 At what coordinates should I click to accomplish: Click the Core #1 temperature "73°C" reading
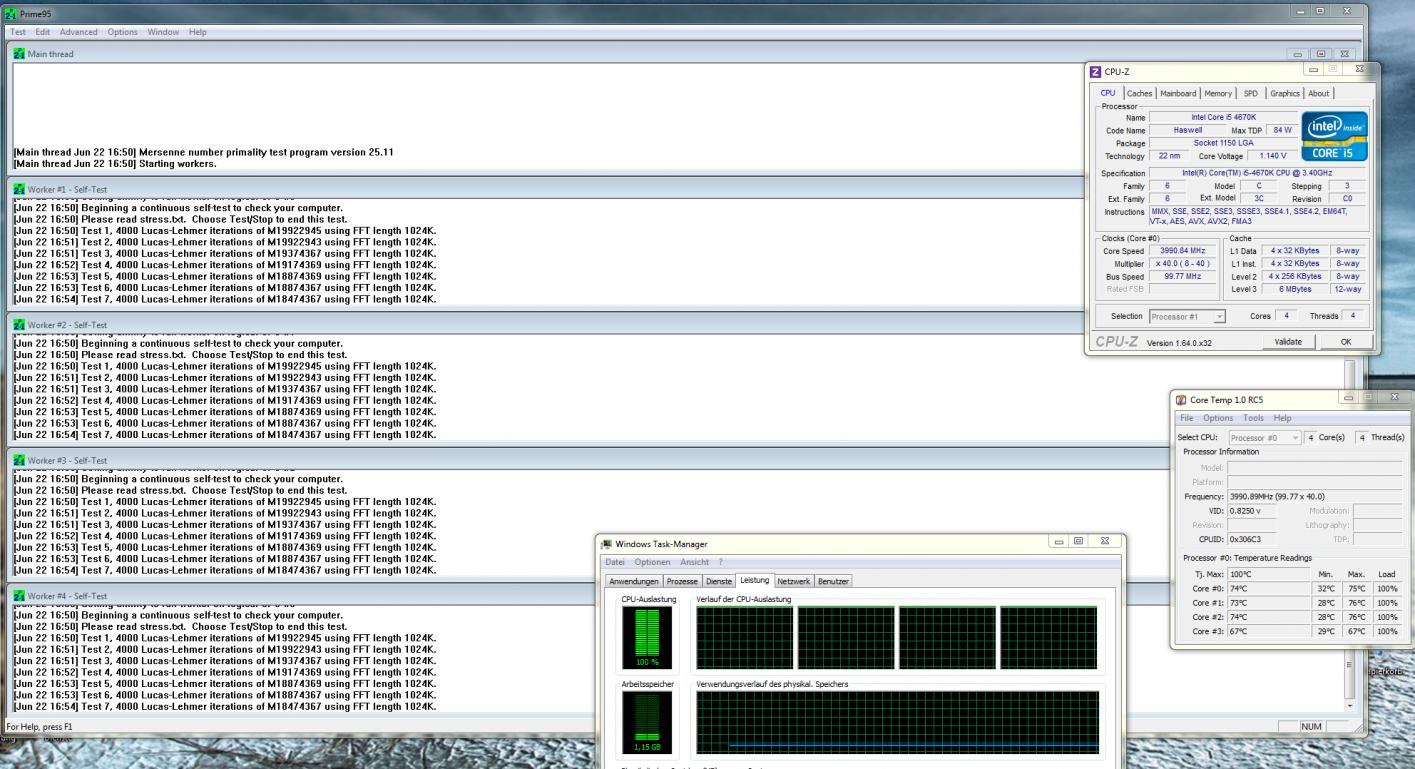[x=1267, y=603]
